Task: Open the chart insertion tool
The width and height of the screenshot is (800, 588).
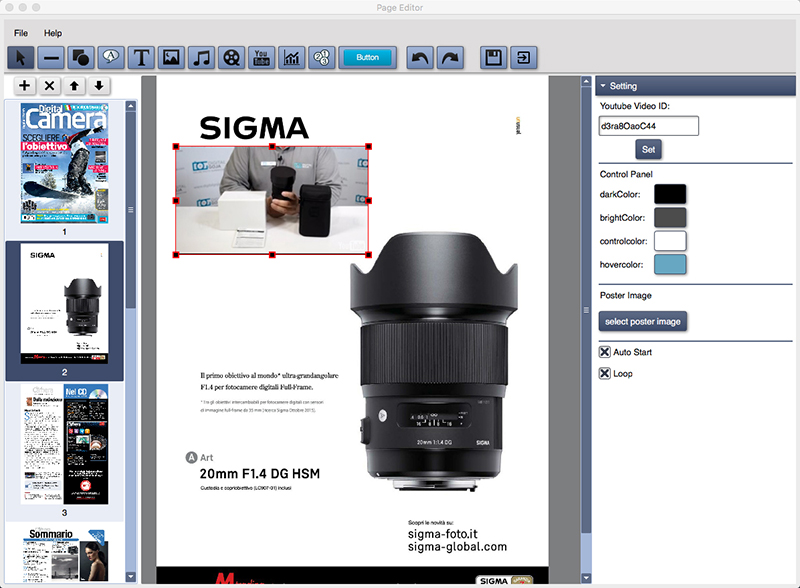Action: (289, 57)
